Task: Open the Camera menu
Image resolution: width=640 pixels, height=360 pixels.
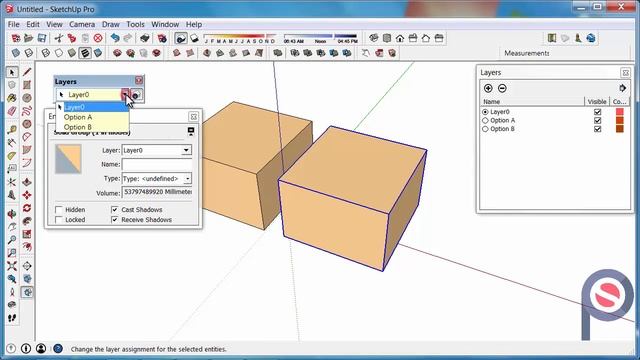Action: pos(82,24)
